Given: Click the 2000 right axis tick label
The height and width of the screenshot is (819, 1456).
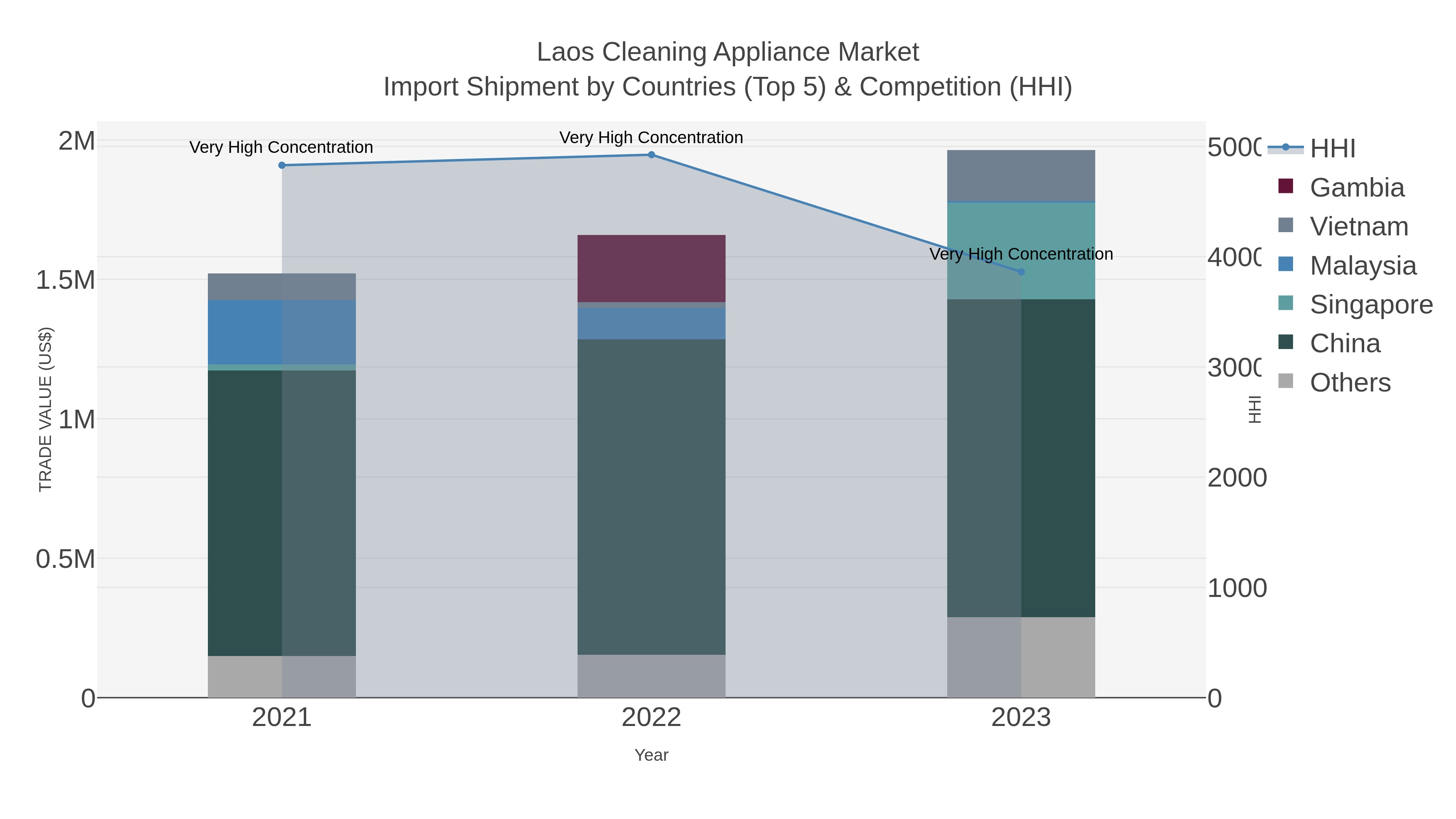Looking at the screenshot, I should coord(1237,478).
